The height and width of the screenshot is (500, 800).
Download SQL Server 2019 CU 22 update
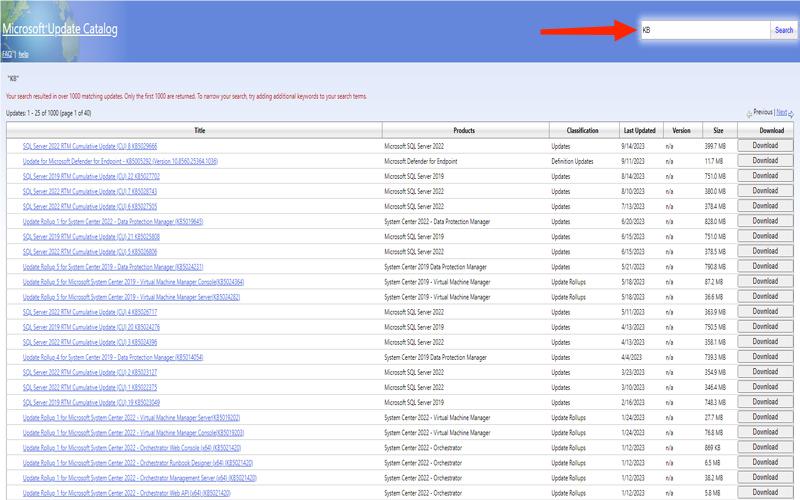tap(765, 176)
